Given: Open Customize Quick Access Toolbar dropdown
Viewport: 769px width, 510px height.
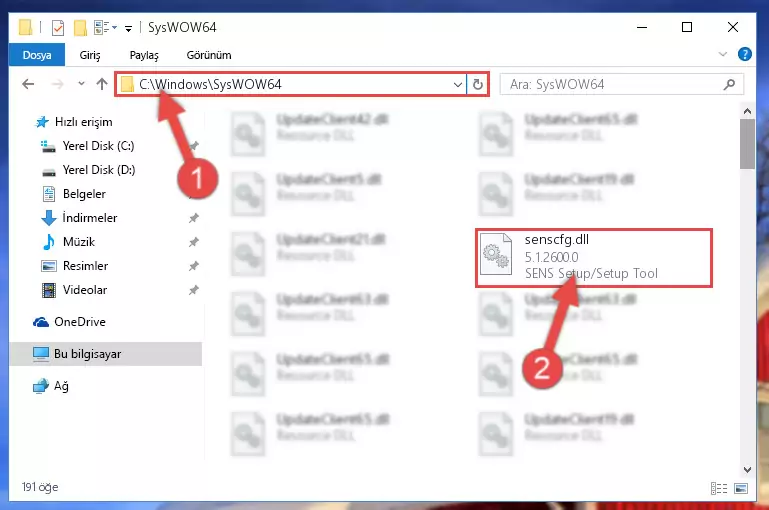Looking at the screenshot, I should [128, 28].
